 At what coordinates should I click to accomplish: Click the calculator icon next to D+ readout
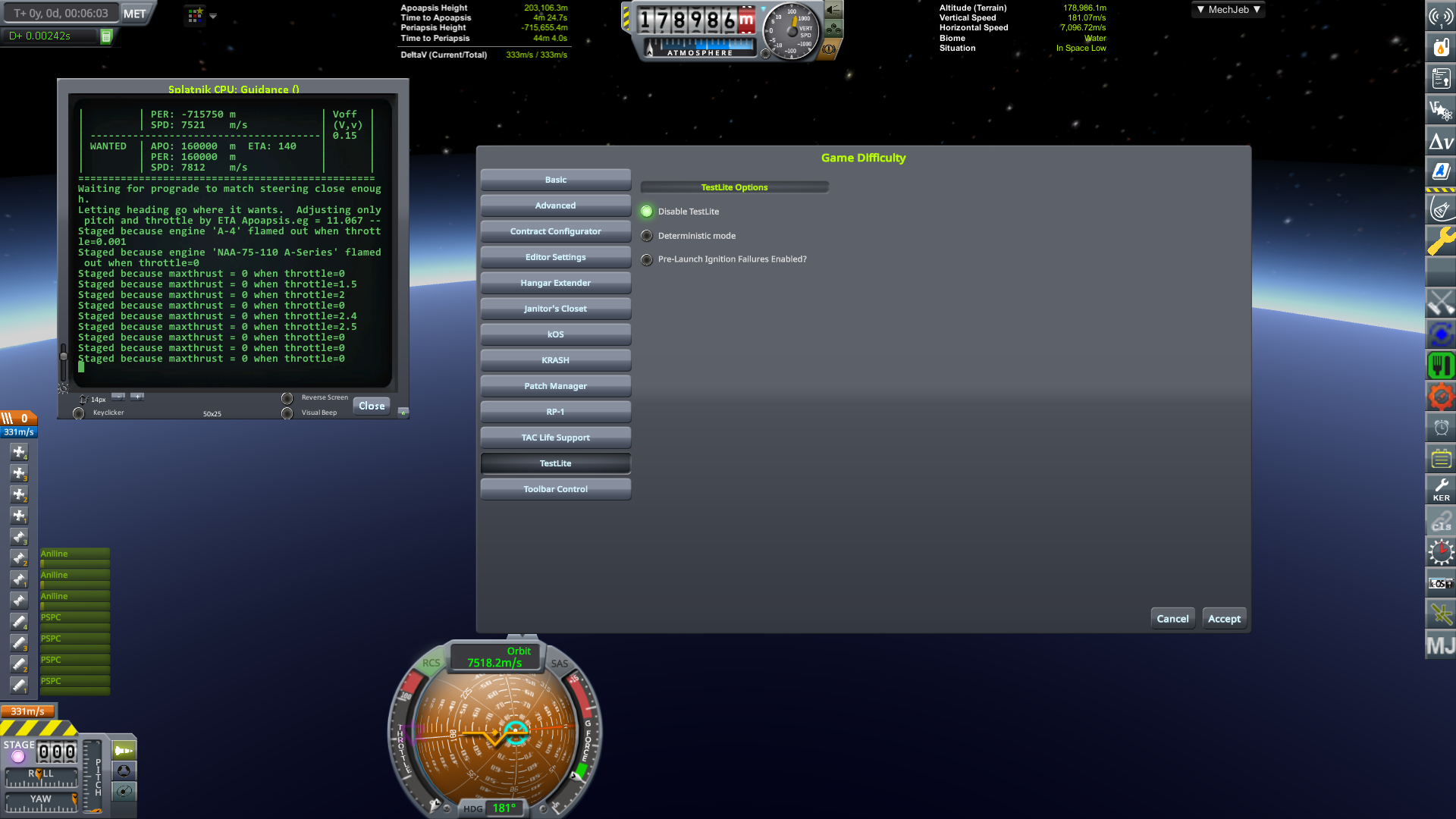pyautogui.click(x=106, y=36)
